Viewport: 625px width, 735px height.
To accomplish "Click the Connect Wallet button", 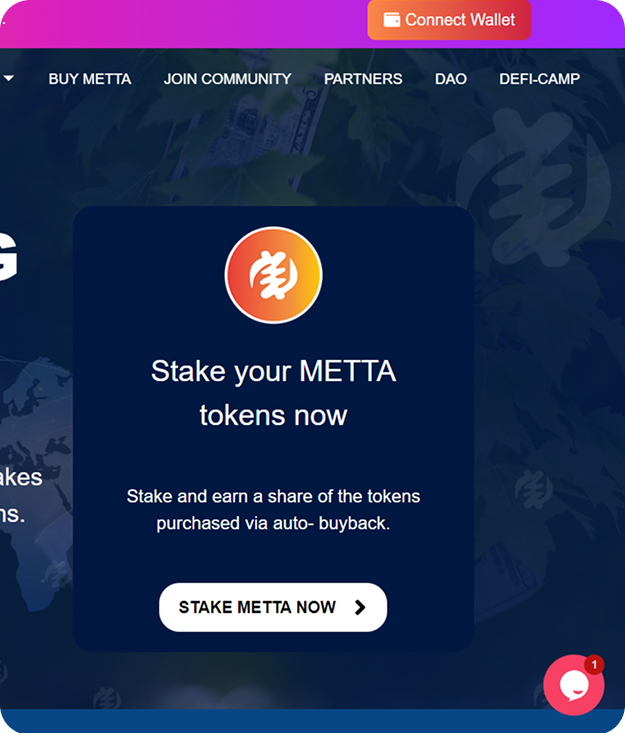I will pos(449,20).
